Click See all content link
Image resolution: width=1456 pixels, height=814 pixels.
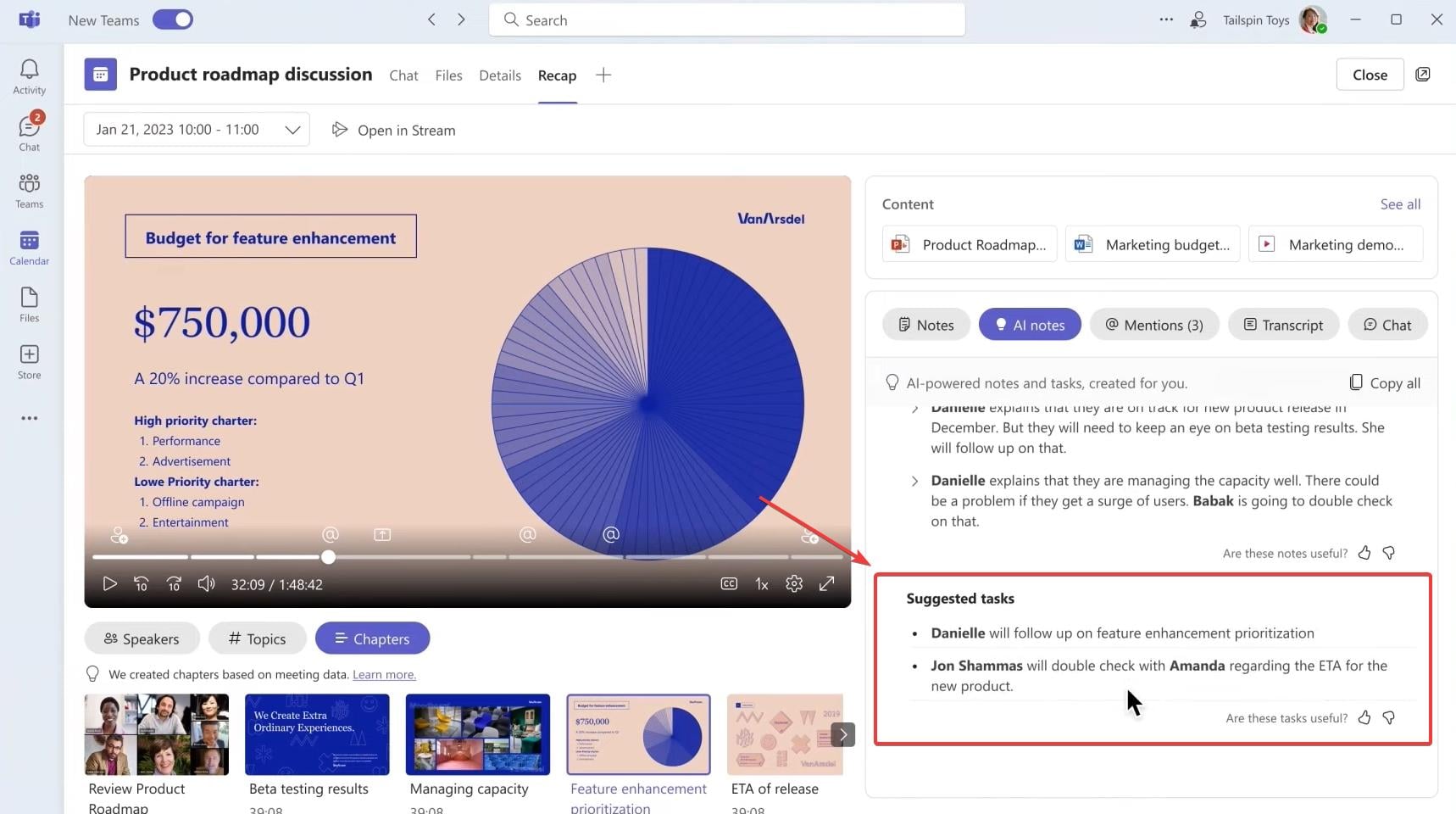[1400, 204]
